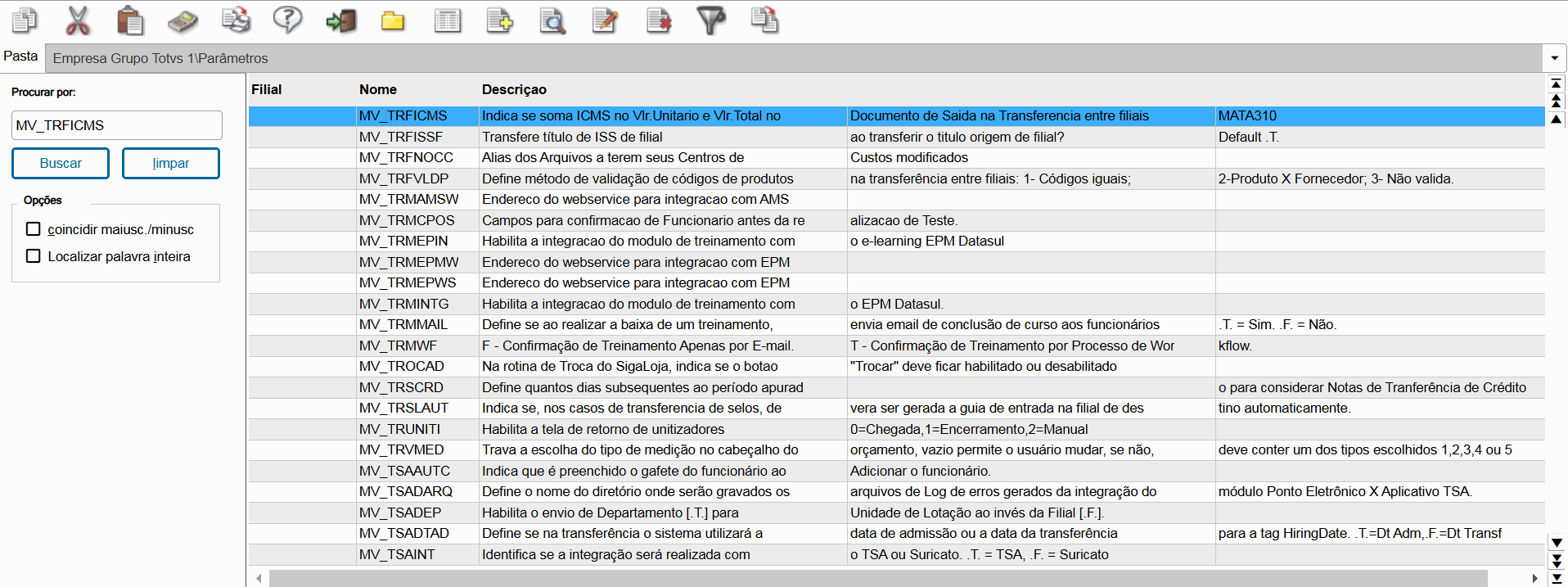Click the limpar button

tap(171, 163)
